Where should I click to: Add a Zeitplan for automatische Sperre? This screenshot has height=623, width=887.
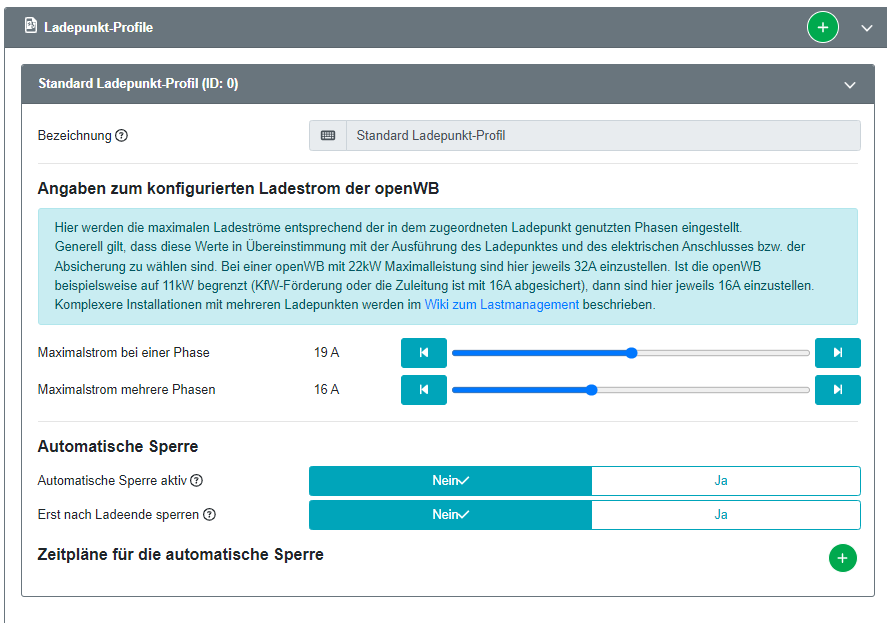(842, 558)
